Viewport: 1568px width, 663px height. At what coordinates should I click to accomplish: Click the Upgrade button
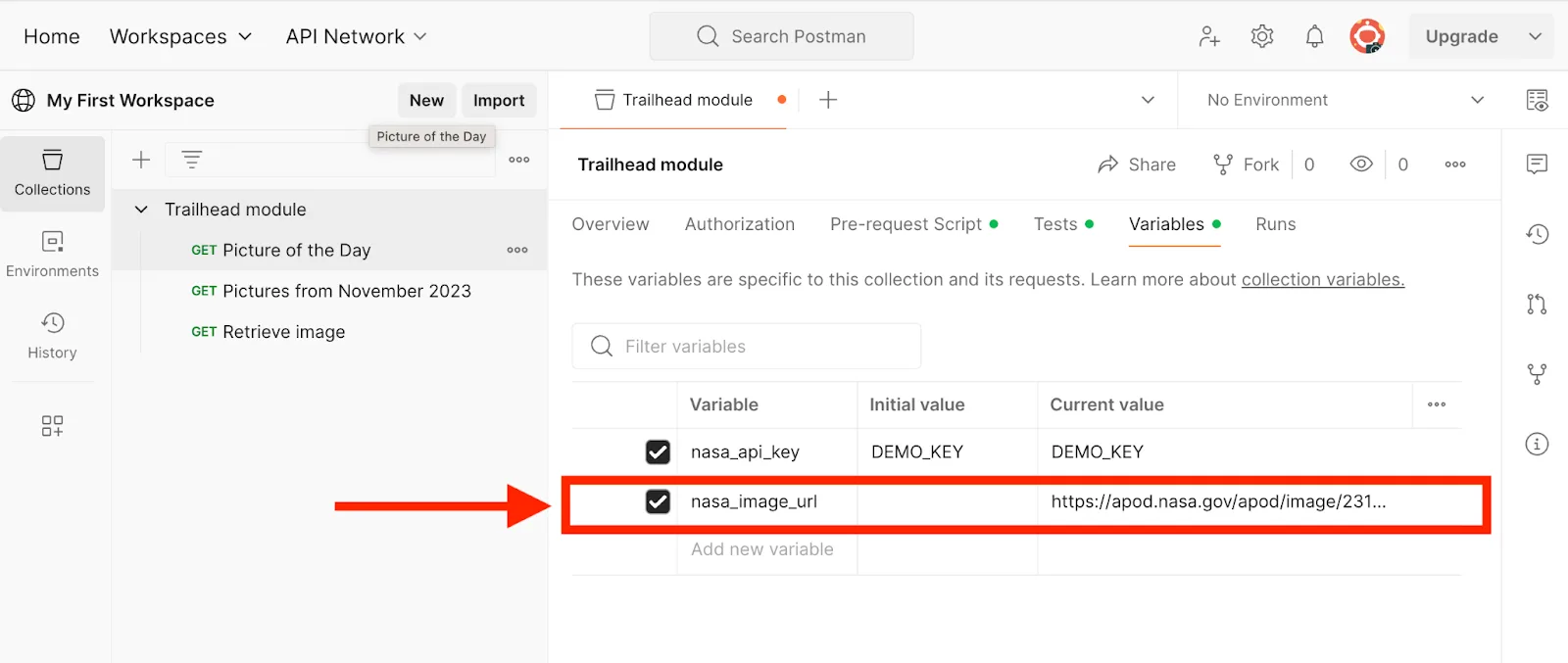pos(1462,36)
